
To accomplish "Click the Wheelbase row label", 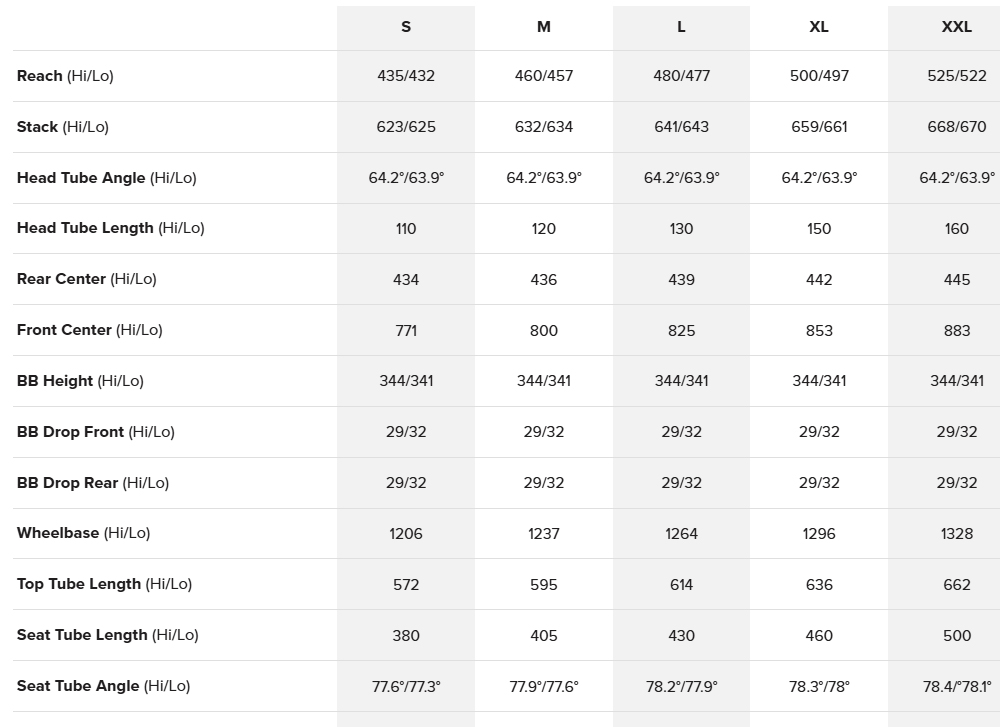I will [83, 533].
